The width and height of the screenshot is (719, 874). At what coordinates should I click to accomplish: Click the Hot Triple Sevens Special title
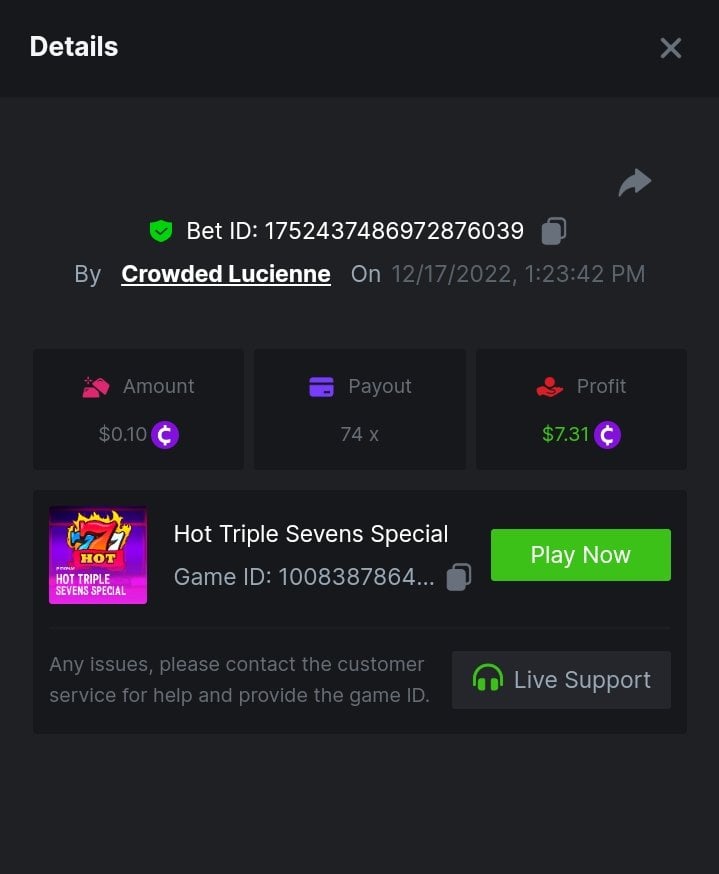311,534
